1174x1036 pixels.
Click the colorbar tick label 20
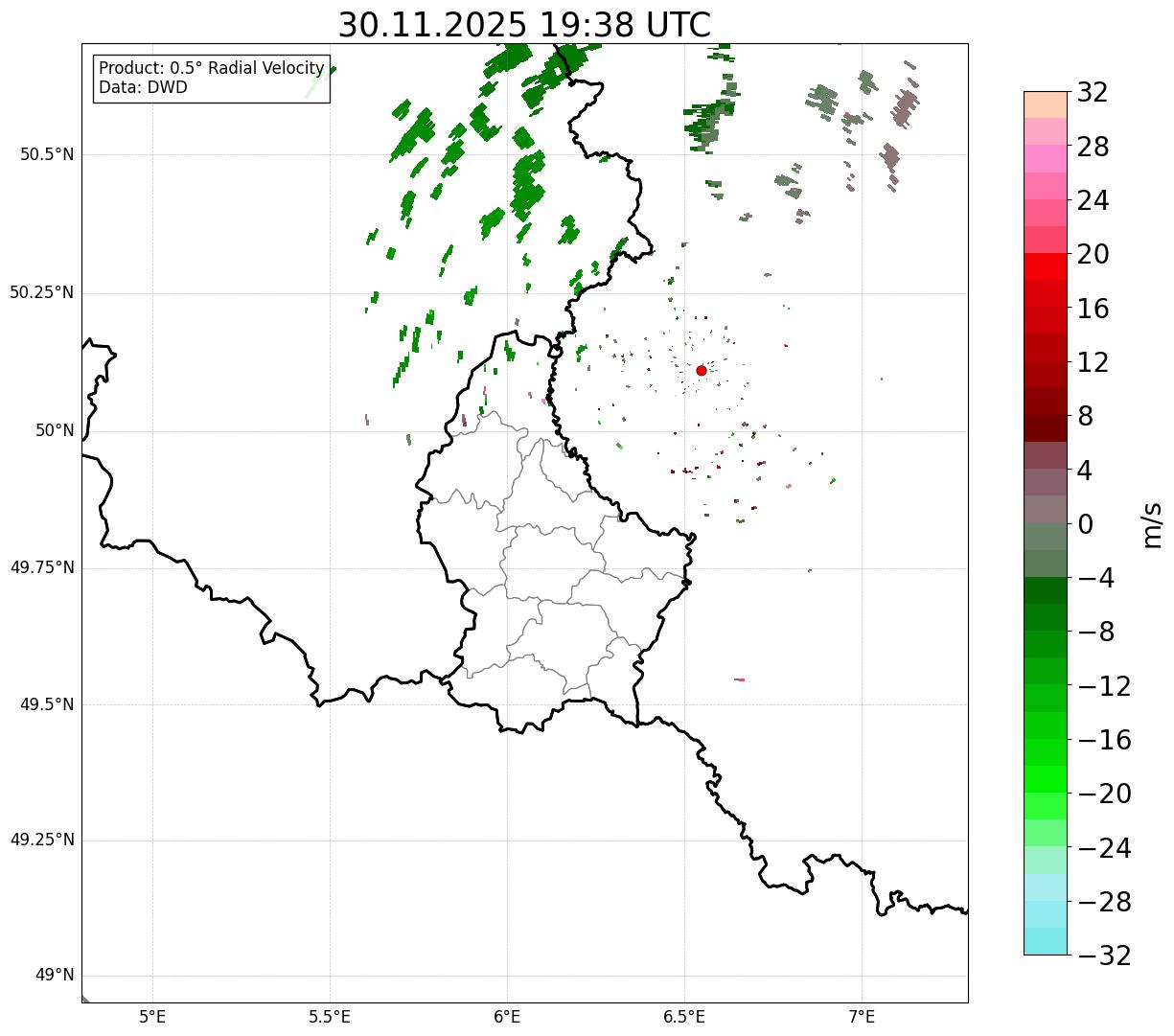pos(1093,255)
